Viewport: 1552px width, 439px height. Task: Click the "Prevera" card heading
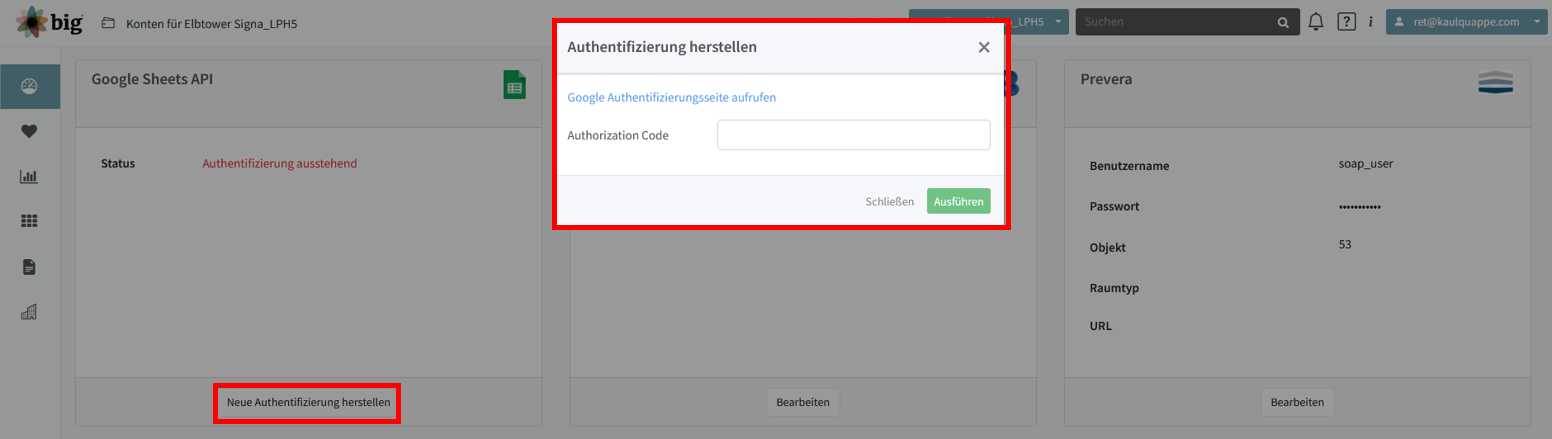1106,79
